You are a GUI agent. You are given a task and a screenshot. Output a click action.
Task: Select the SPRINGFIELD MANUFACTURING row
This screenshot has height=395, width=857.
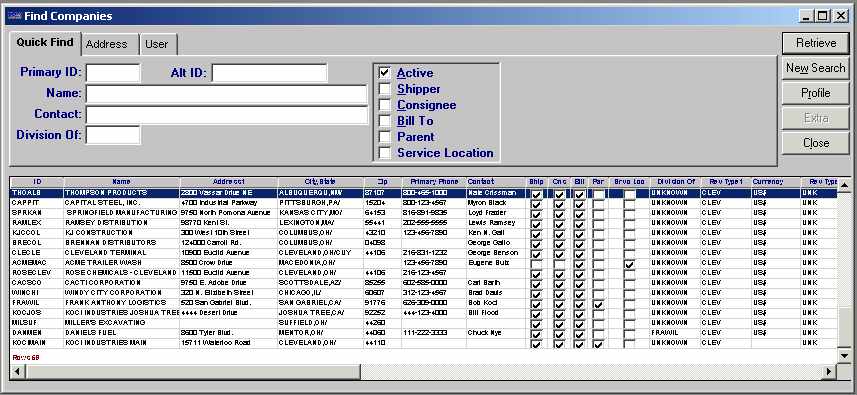click(x=424, y=213)
